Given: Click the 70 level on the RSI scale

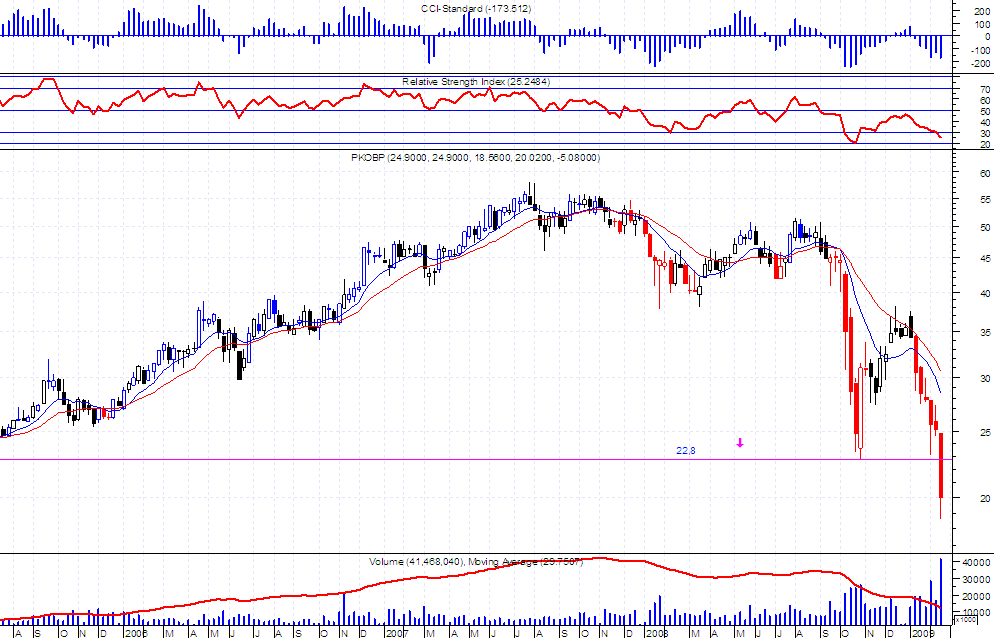Looking at the screenshot, I should [985, 89].
